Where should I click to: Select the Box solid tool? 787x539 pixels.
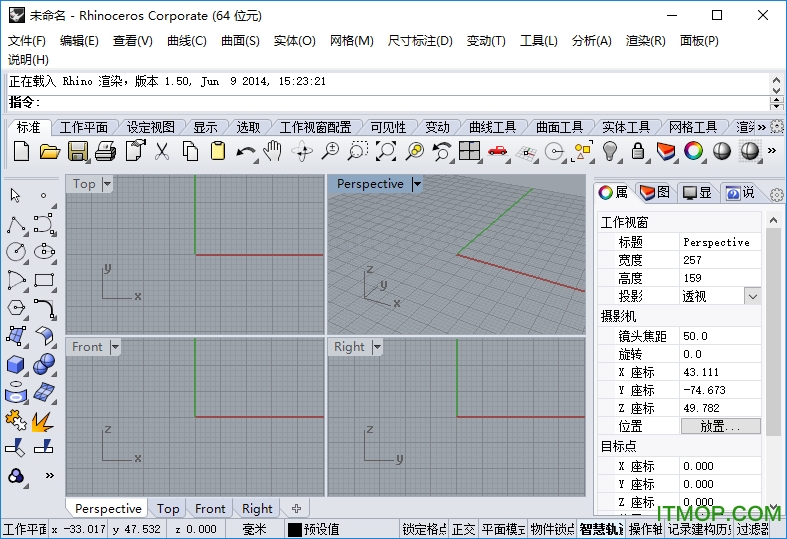[16, 364]
